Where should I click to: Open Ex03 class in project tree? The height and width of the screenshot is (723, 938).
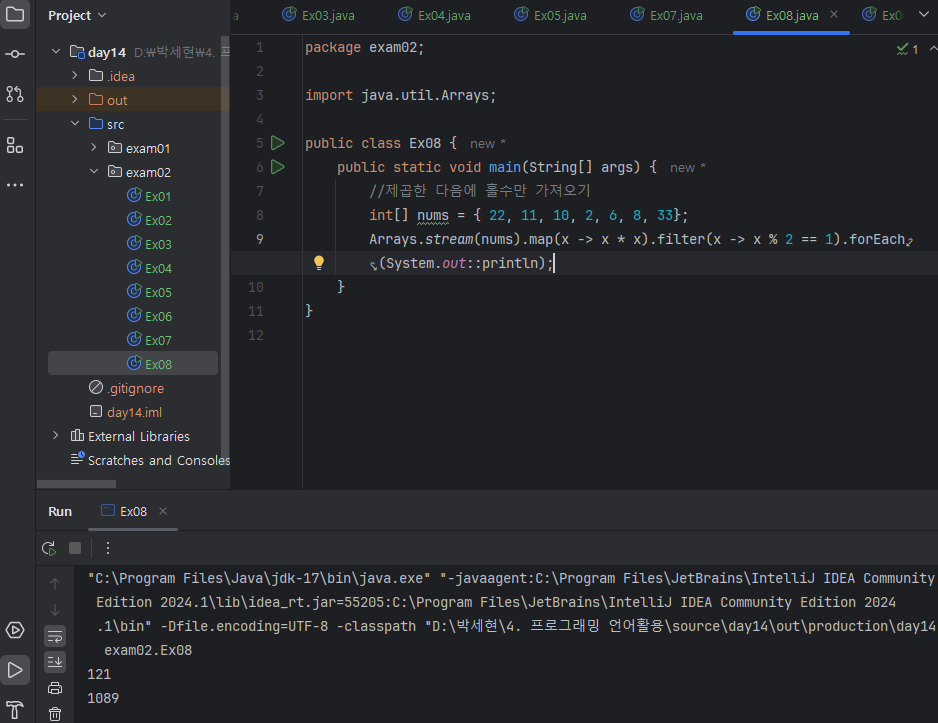pos(150,244)
